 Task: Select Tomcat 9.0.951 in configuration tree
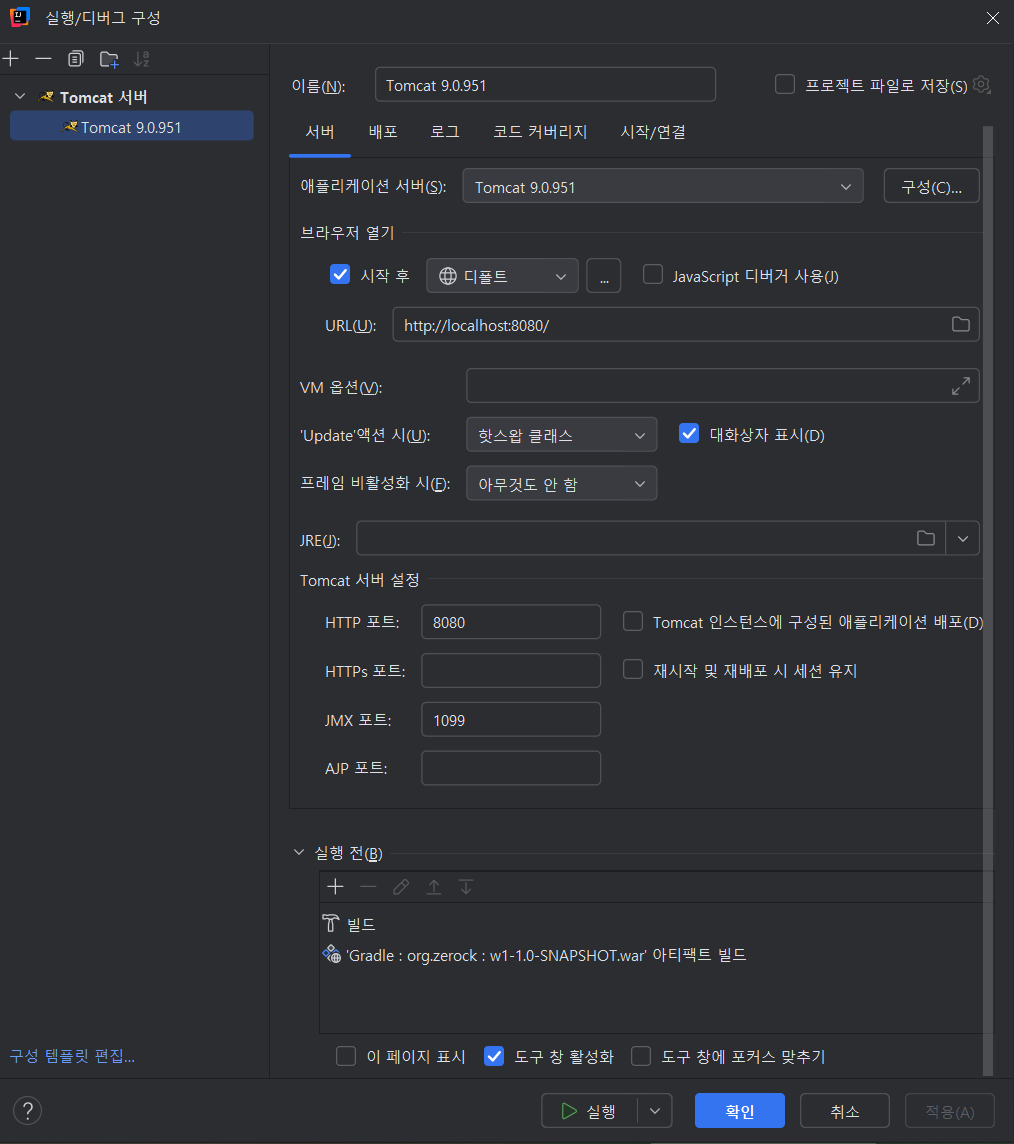click(x=131, y=126)
